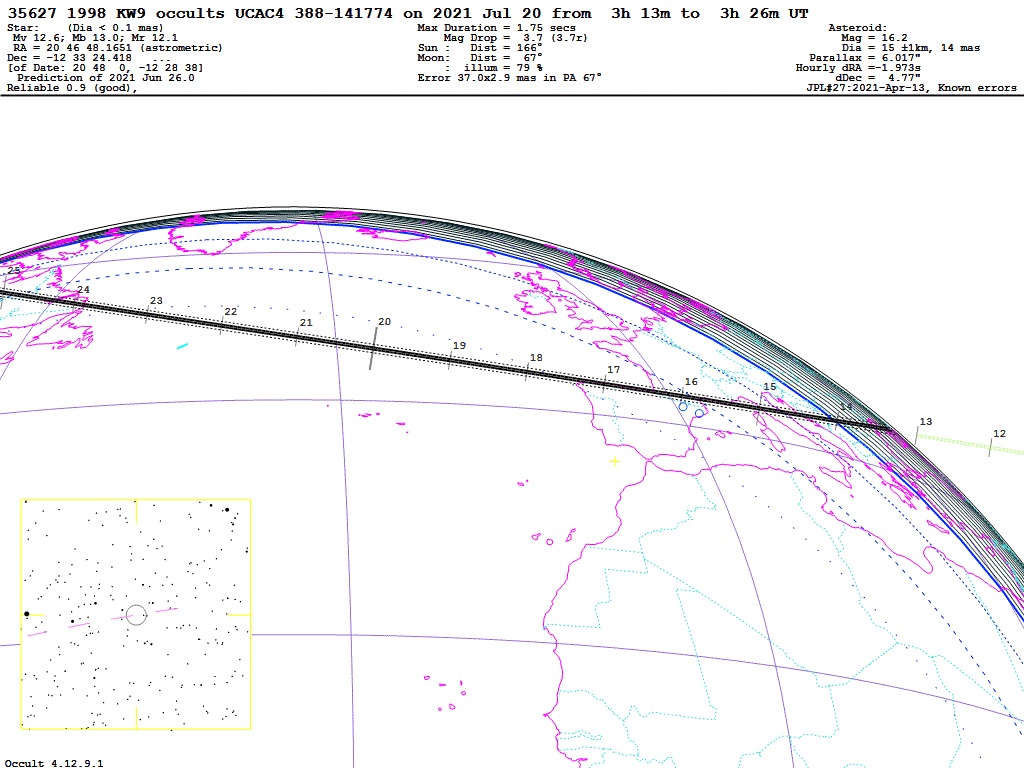Screen dimensions: 1024x768
Task: Click the 'JPL#27:2021-Apr-13, Known errors' text
Action: (x=911, y=88)
